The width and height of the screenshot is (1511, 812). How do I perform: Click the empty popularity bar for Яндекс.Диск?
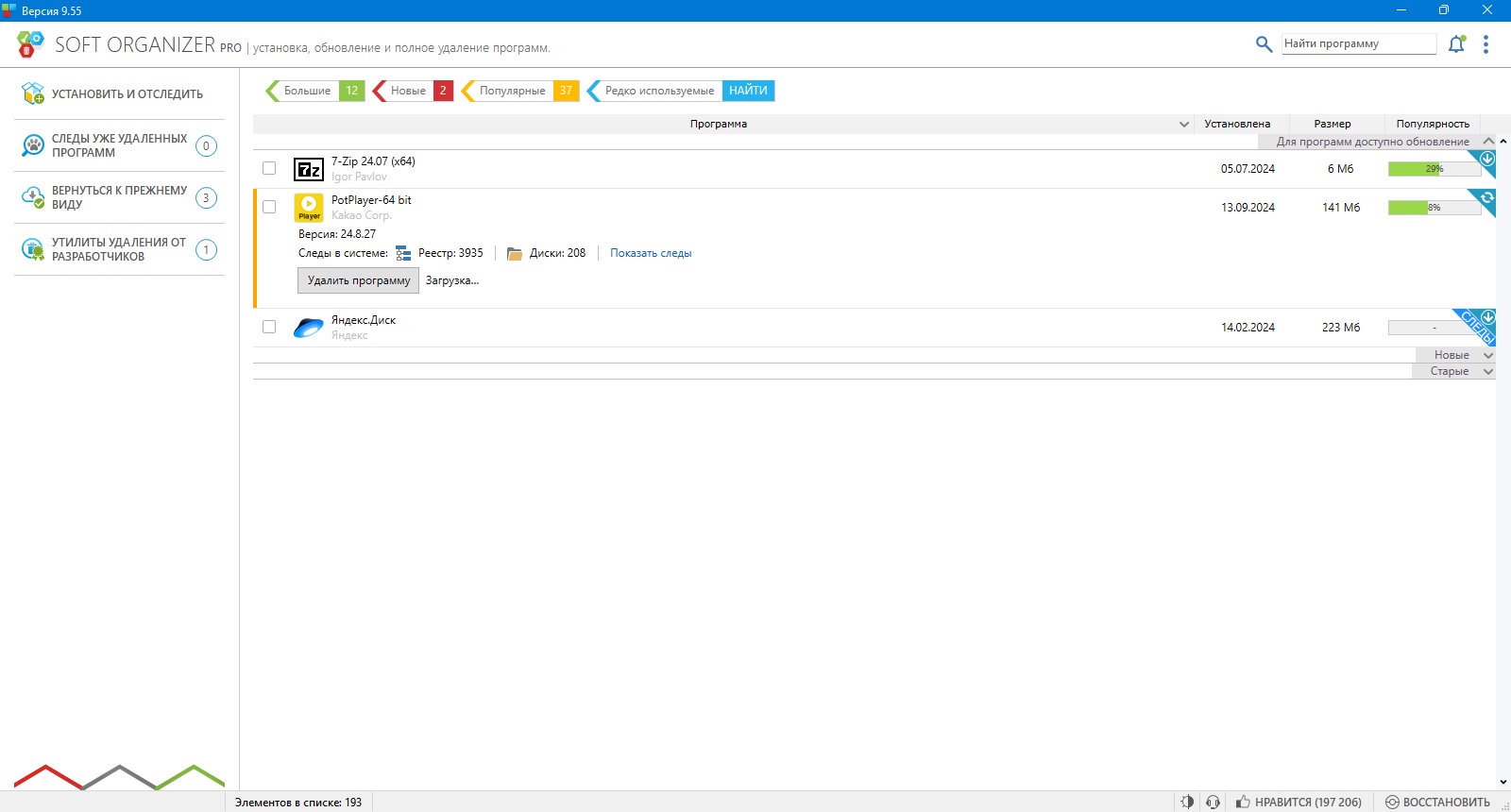coord(1435,328)
